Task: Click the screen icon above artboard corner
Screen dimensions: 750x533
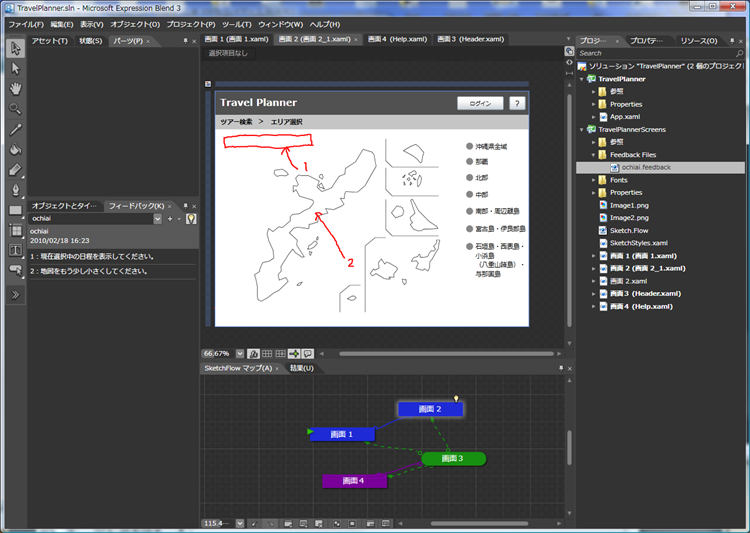Action: click(x=208, y=84)
